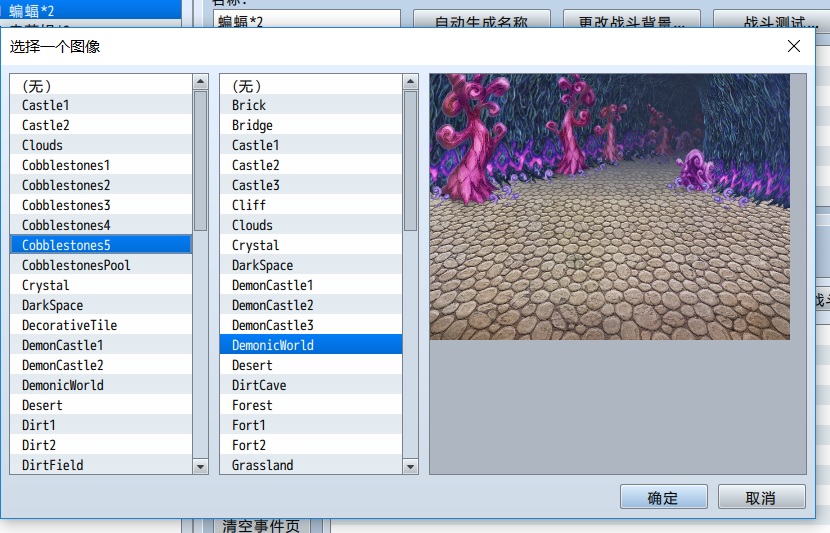Pick Crystal in the right list
830x533 pixels.
(x=311, y=245)
